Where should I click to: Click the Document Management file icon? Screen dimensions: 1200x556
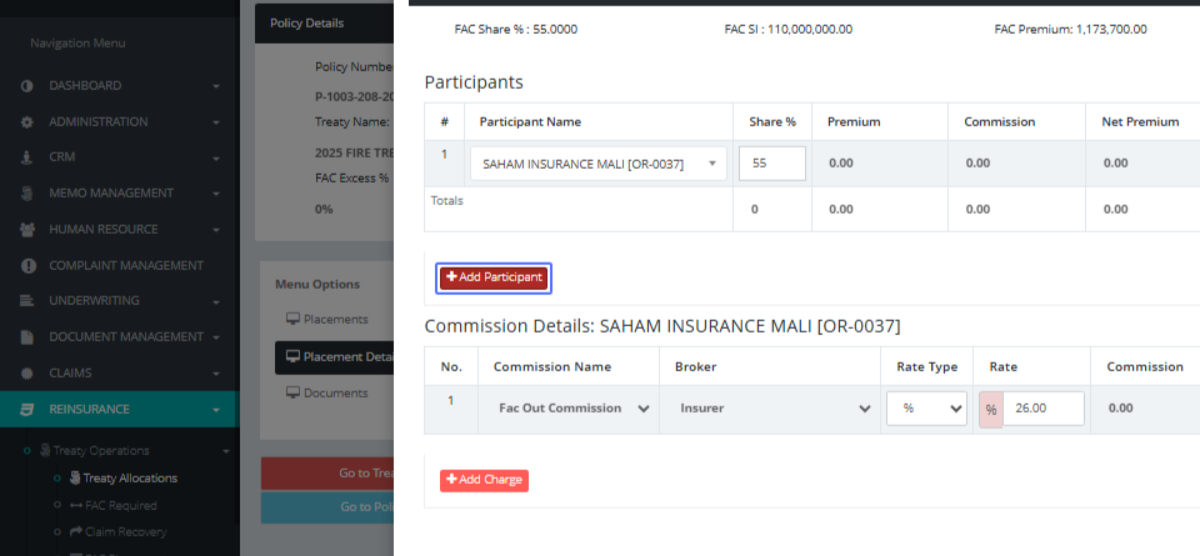pyautogui.click(x=27, y=337)
